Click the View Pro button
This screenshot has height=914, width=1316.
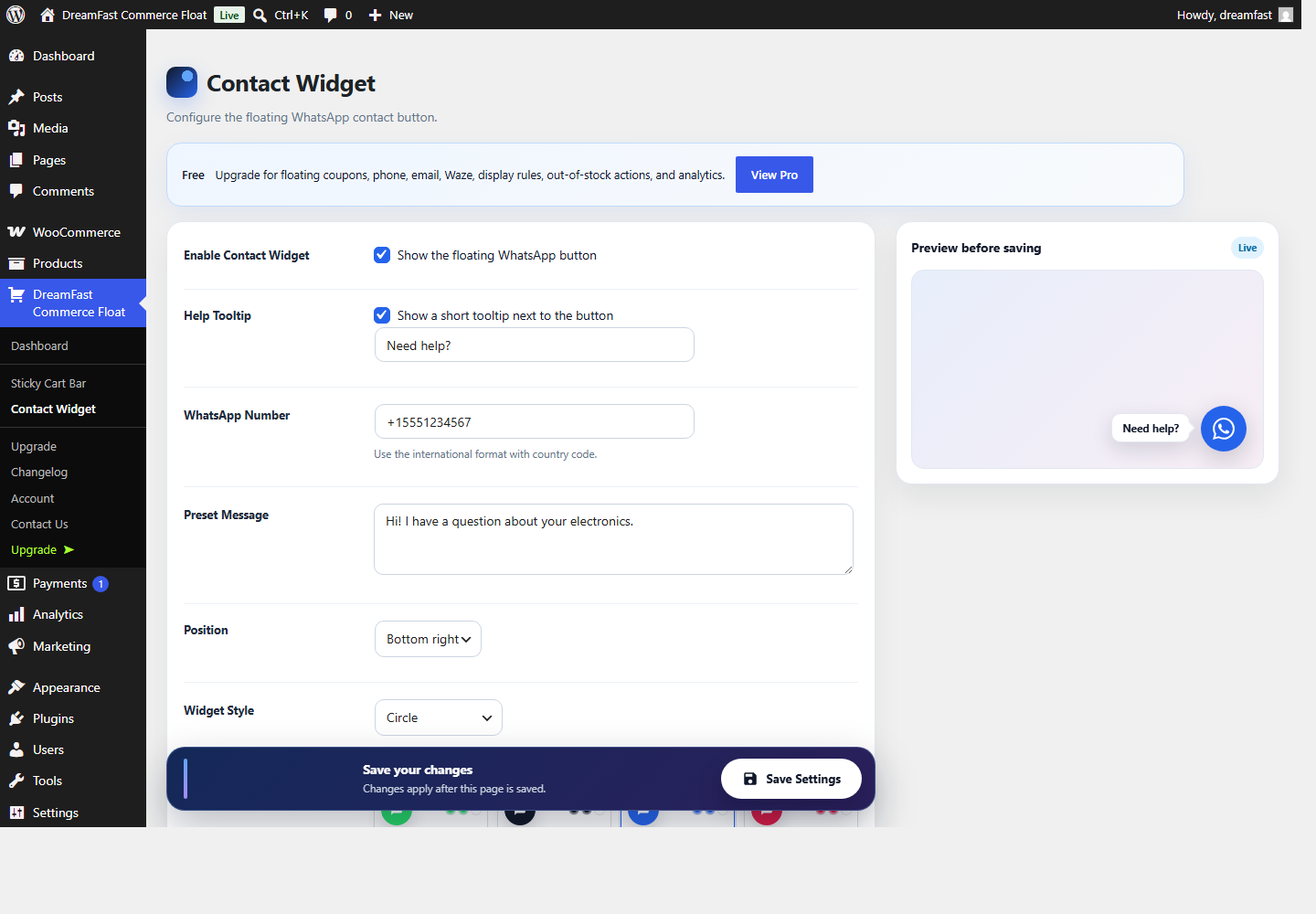tap(774, 175)
